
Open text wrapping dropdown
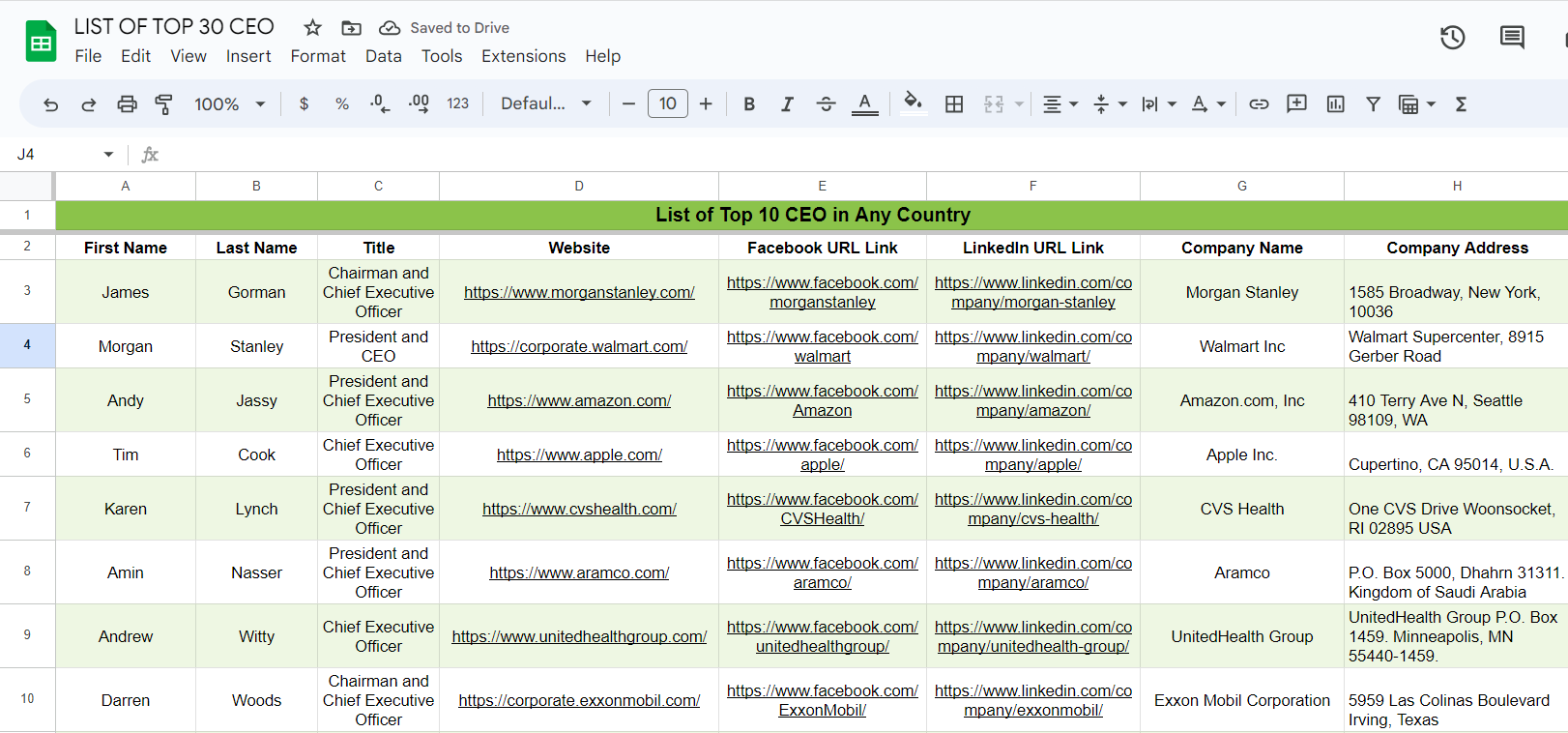click(x=1158, y=104)
